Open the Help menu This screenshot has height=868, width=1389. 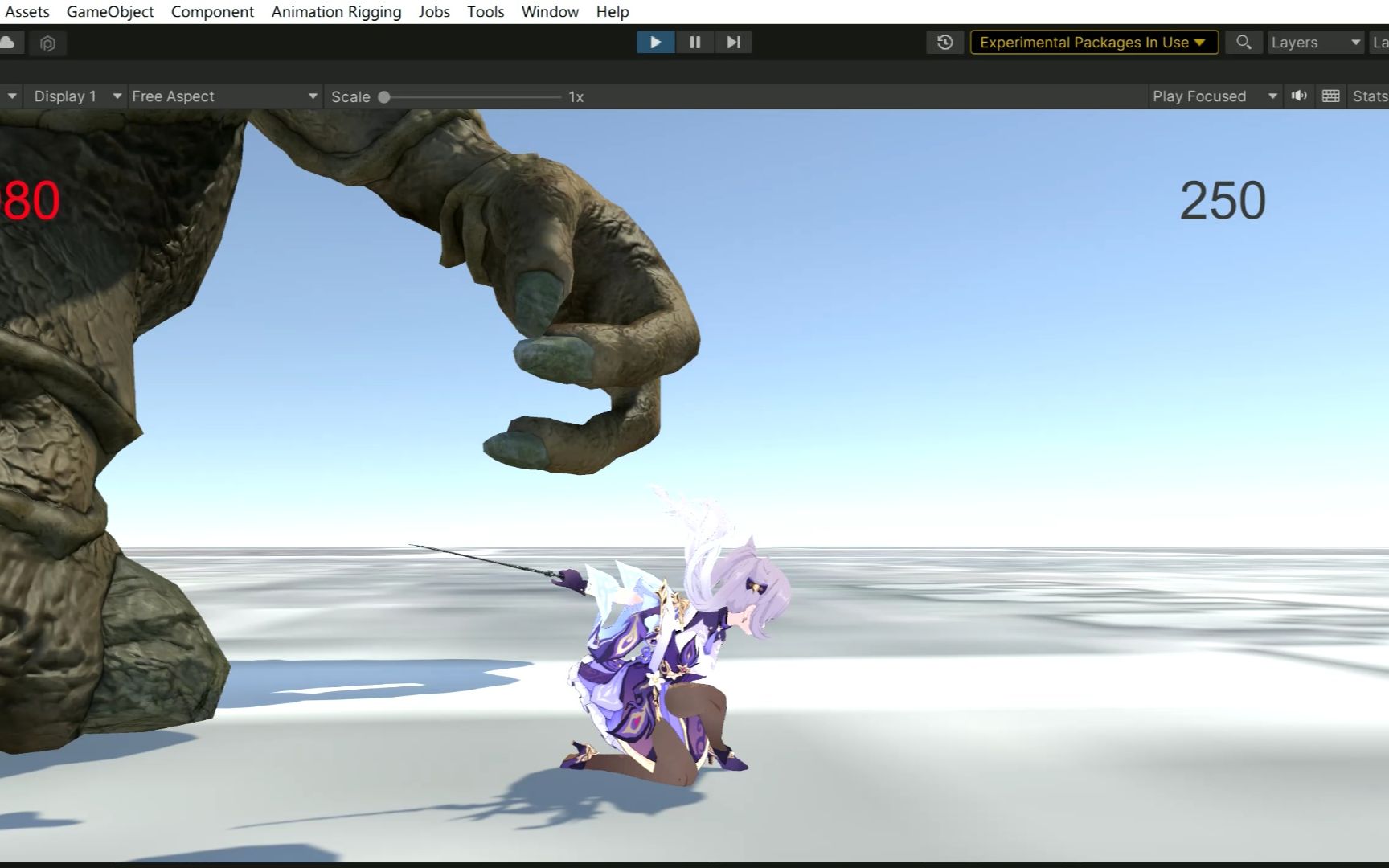point(613,12)
